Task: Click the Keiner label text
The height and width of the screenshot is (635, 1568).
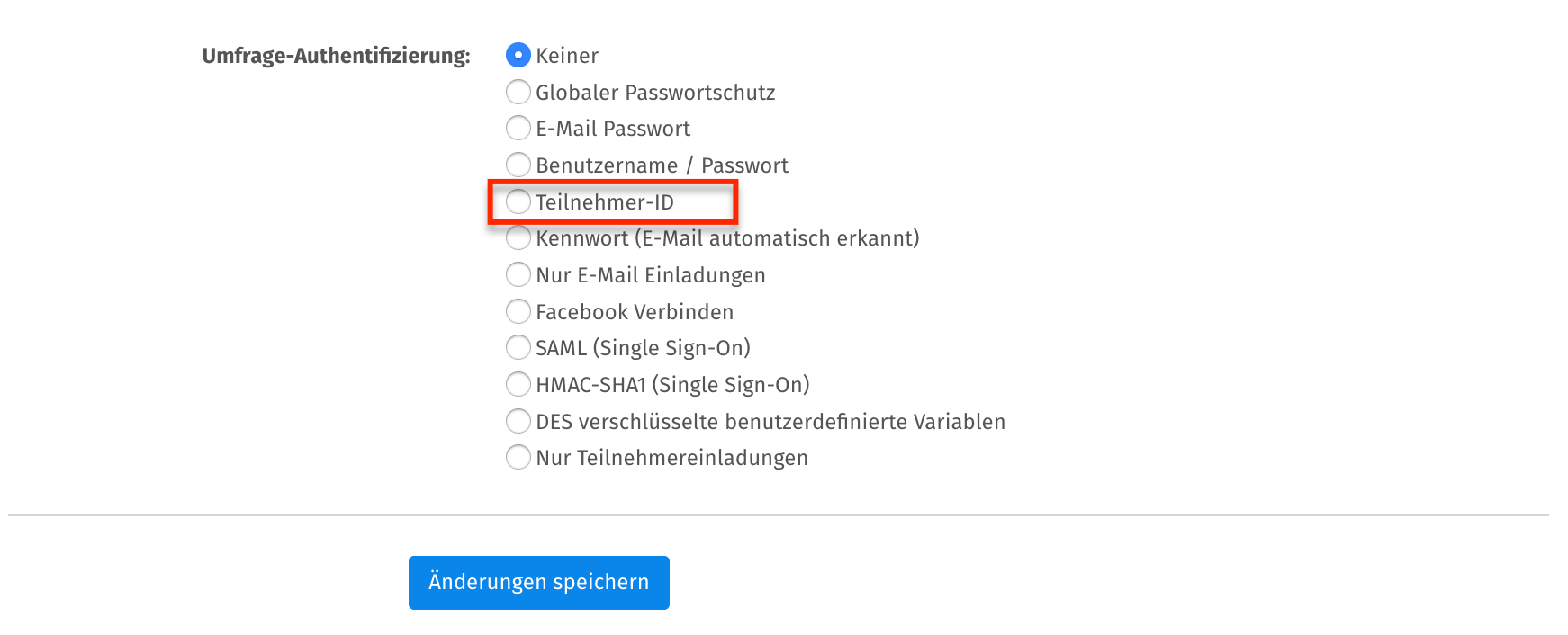Action: pos(567,55)
